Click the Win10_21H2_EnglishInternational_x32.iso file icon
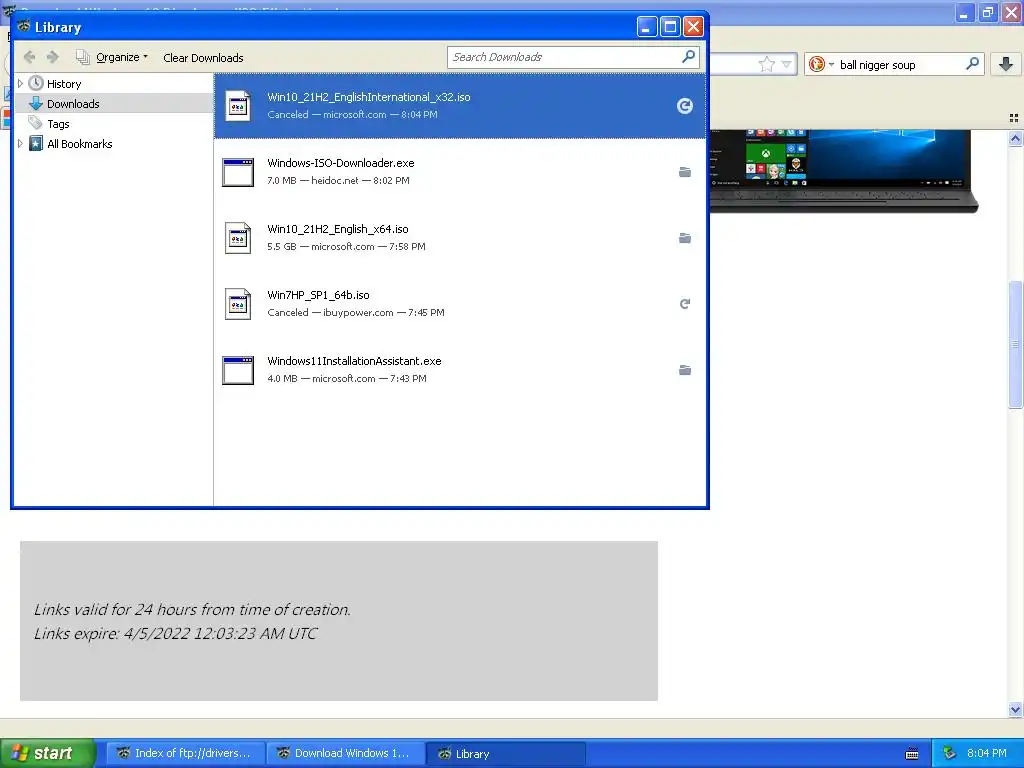The width and height of the screenshot is (1024, 768). tap(238, 106)
